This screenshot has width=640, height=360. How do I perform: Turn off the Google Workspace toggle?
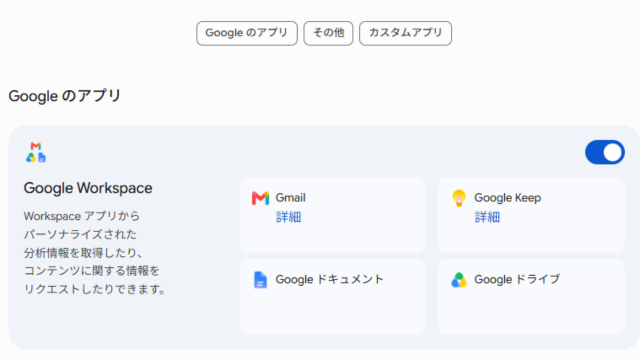605,152
